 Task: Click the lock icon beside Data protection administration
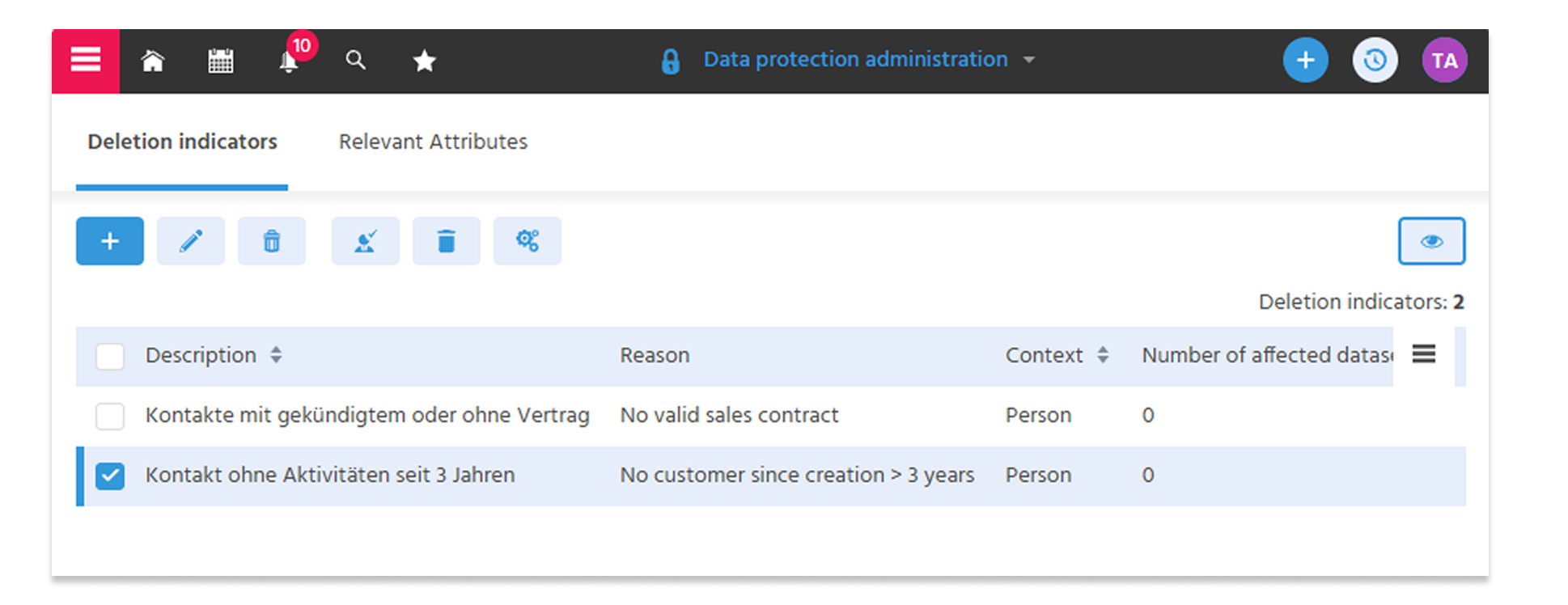coord(670,61)
